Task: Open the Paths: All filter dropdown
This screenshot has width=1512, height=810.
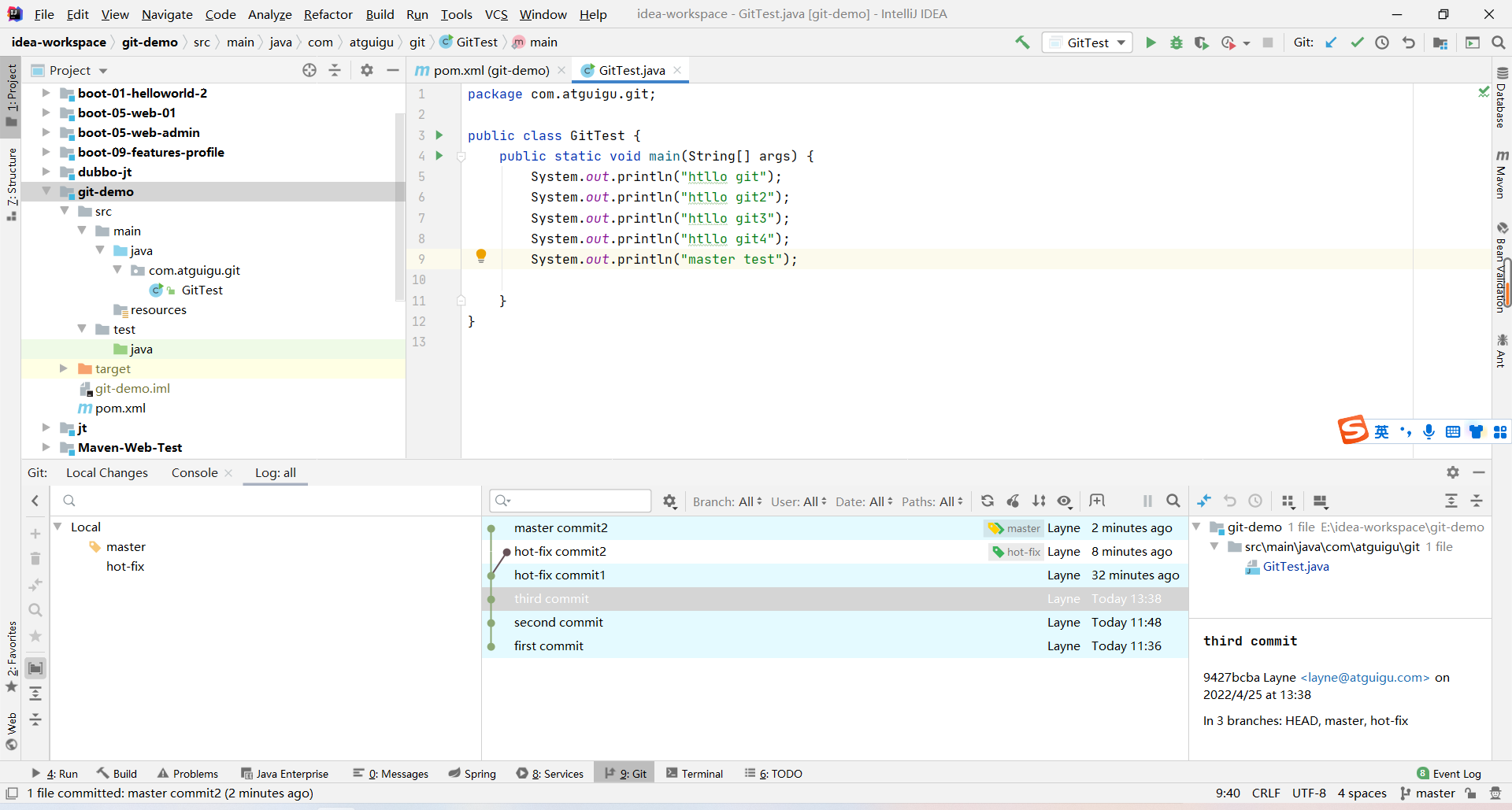Action: click(932, 501)
